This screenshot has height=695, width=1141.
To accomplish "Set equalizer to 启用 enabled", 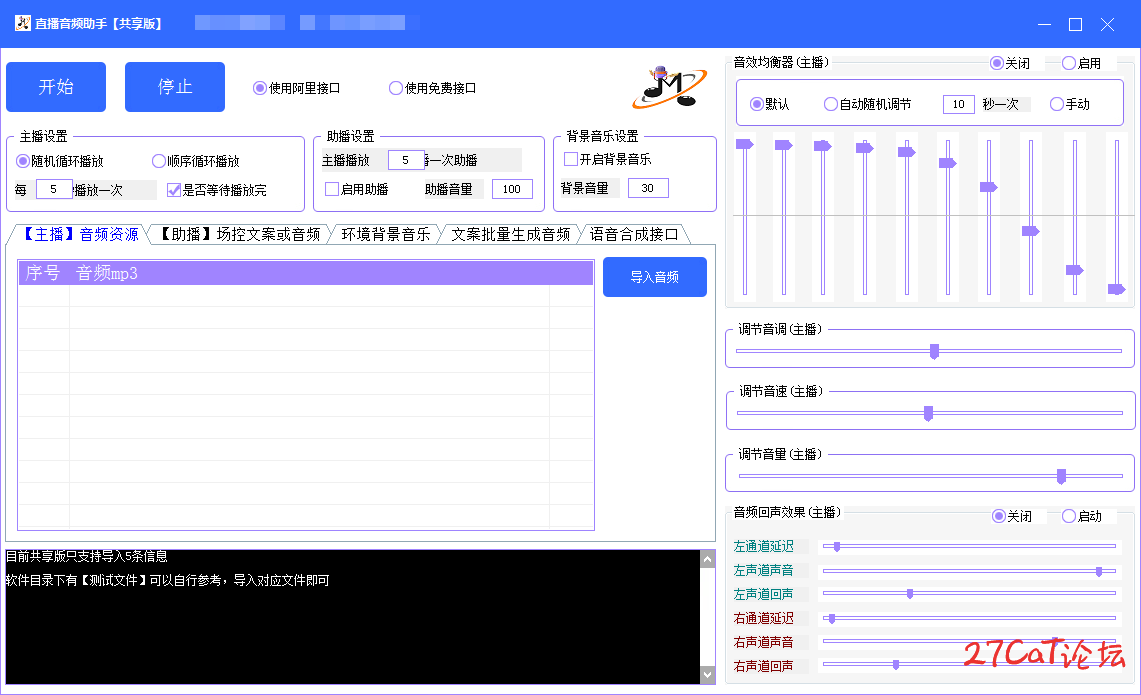I will pos(1081,63).
